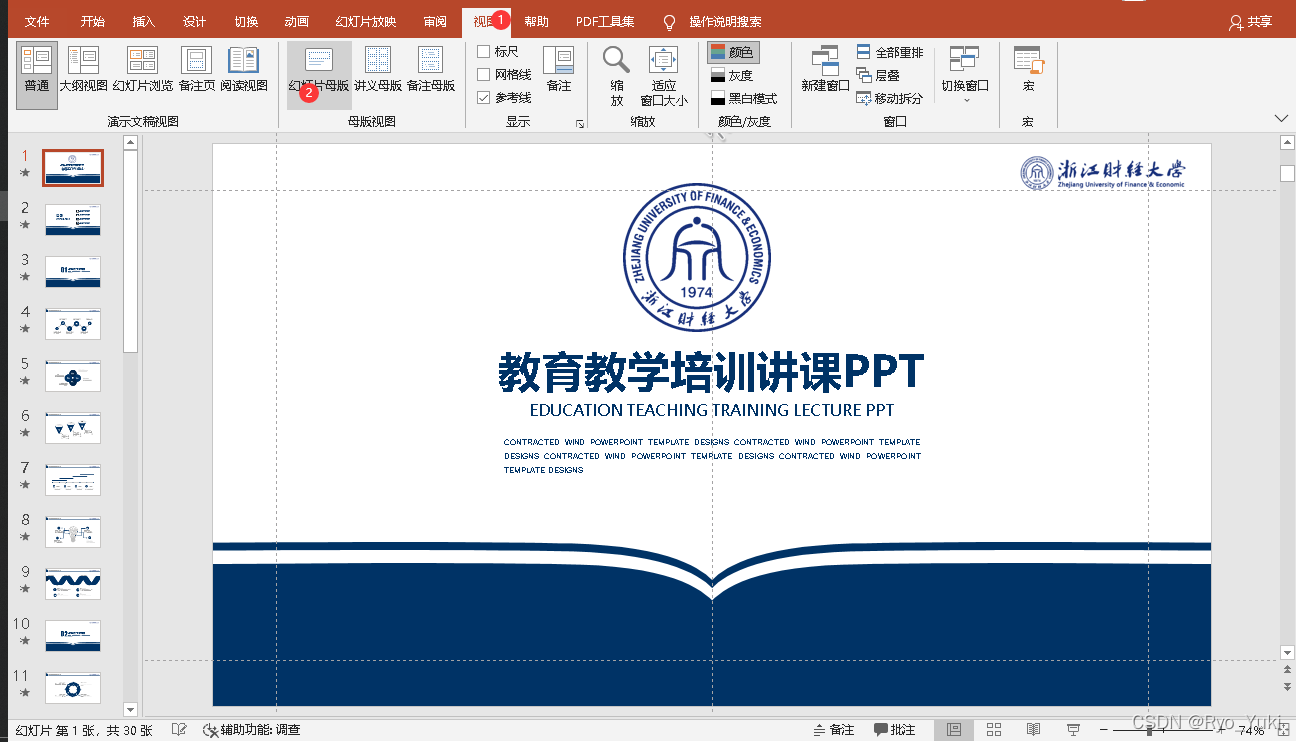Switch to the Design (设计) tab

pos(195,22)
